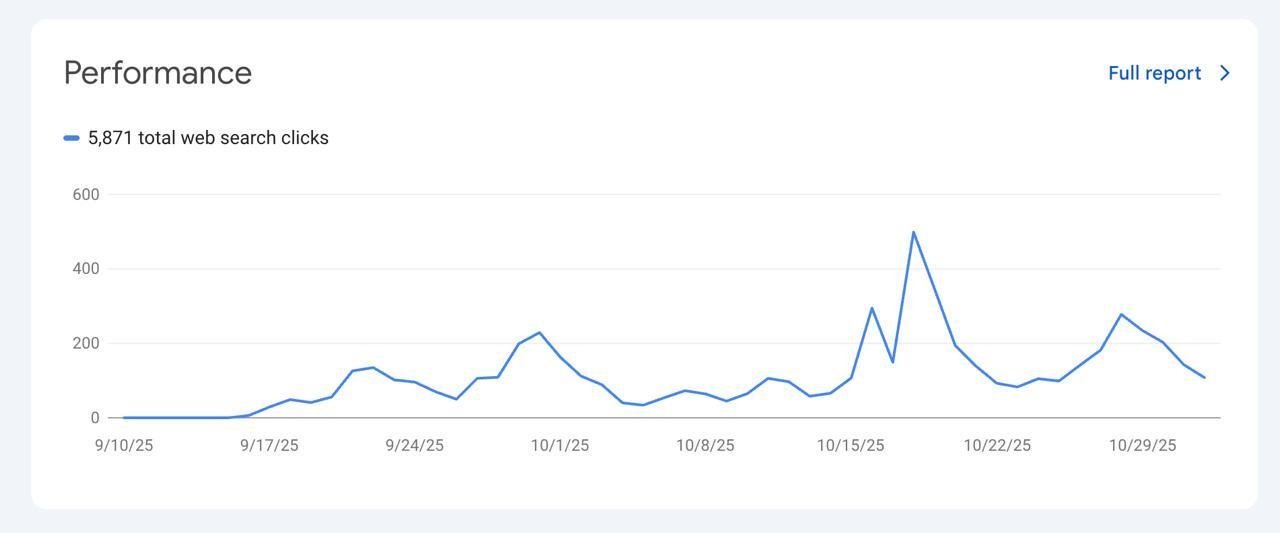The image size is (1280, 533).
Task: Click the 10/15/25 date label
Action: (x=851, y=445)
